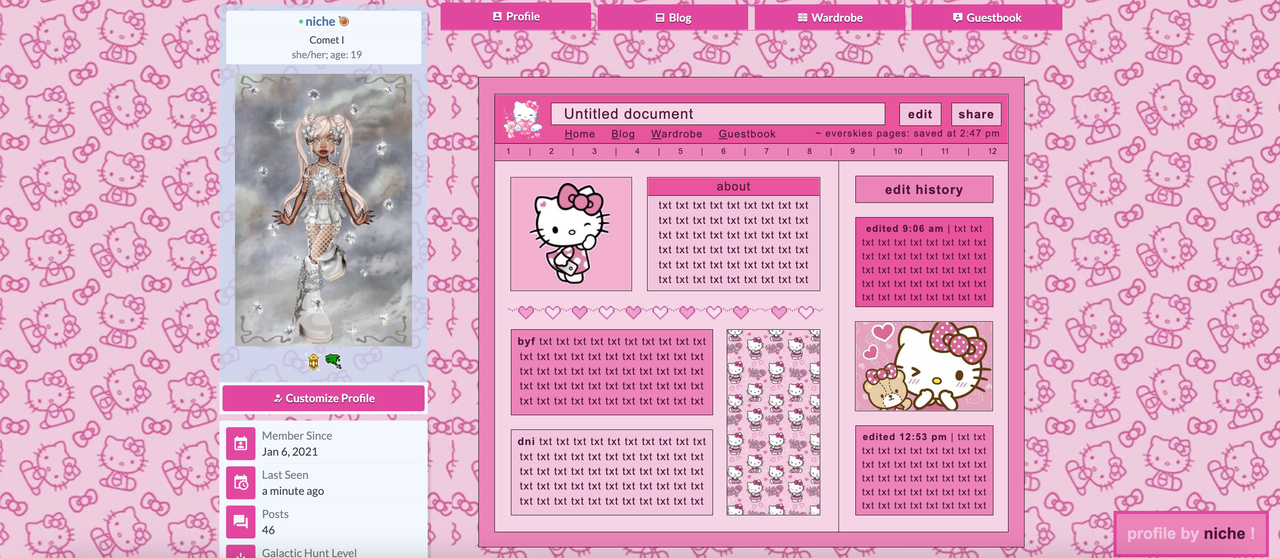Click the Comet I rank label

(326, 40)
